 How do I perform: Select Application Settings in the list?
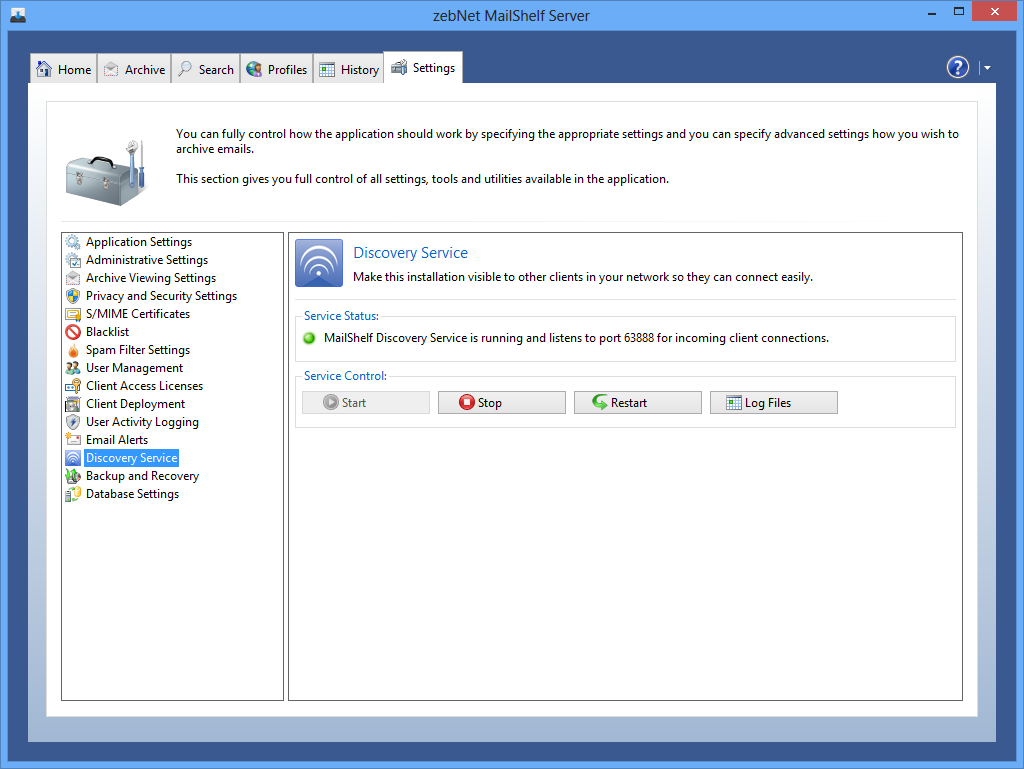[x=138, y=242]
